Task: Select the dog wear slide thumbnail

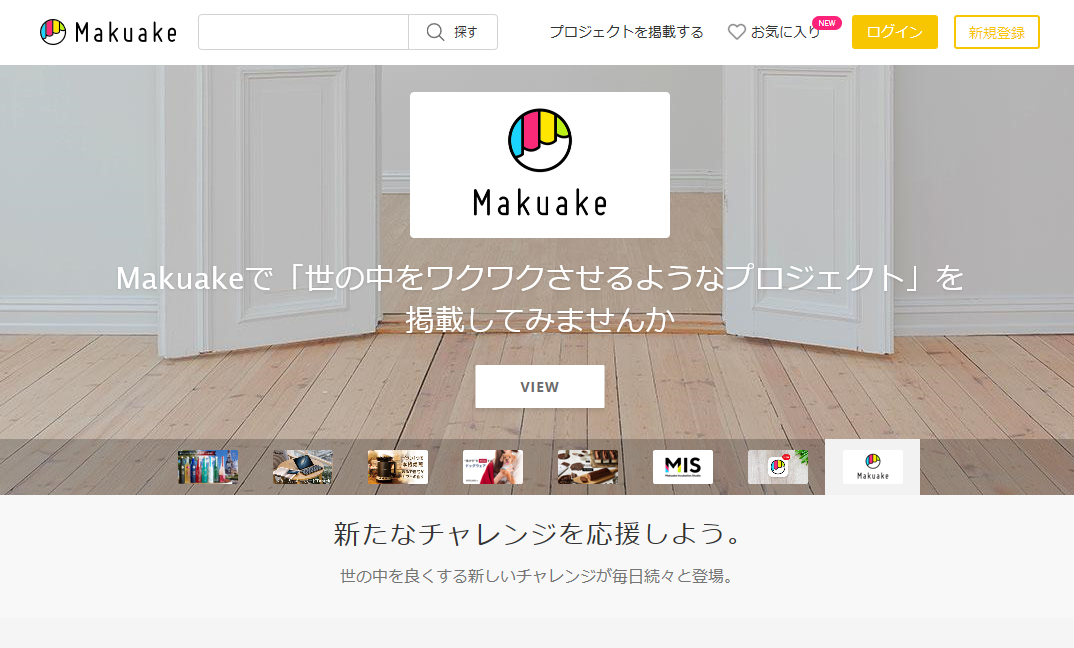Action: pyautogui.click(x=492, y=467)
